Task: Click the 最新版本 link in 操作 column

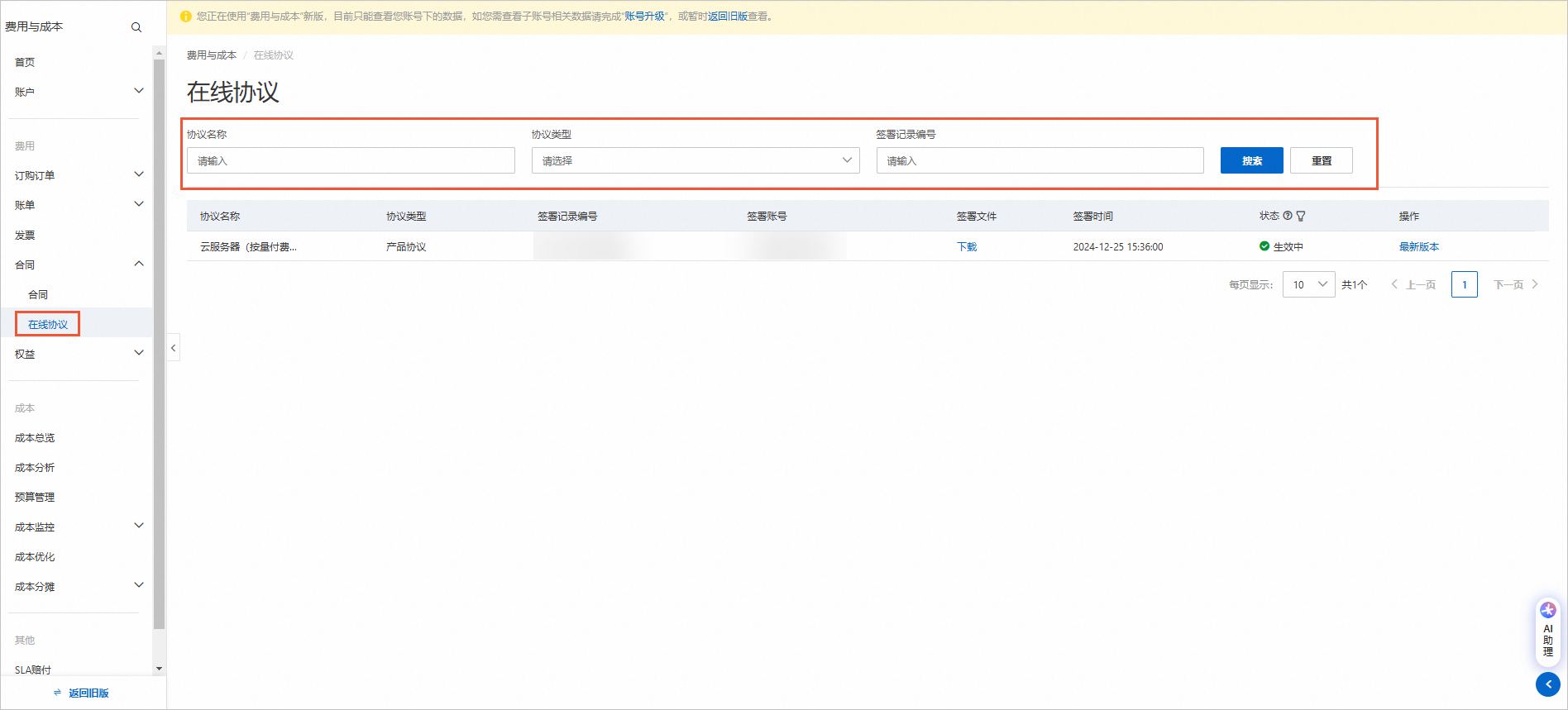Action: (1419, 247)
